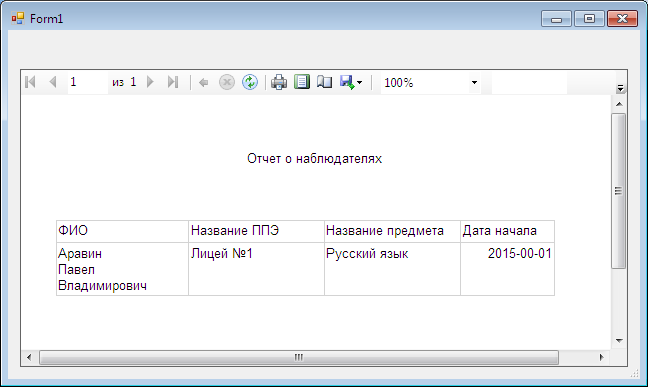Viewport: 648px width, 387px height.
Task: Open the export save dropdown
Action: 351,82
